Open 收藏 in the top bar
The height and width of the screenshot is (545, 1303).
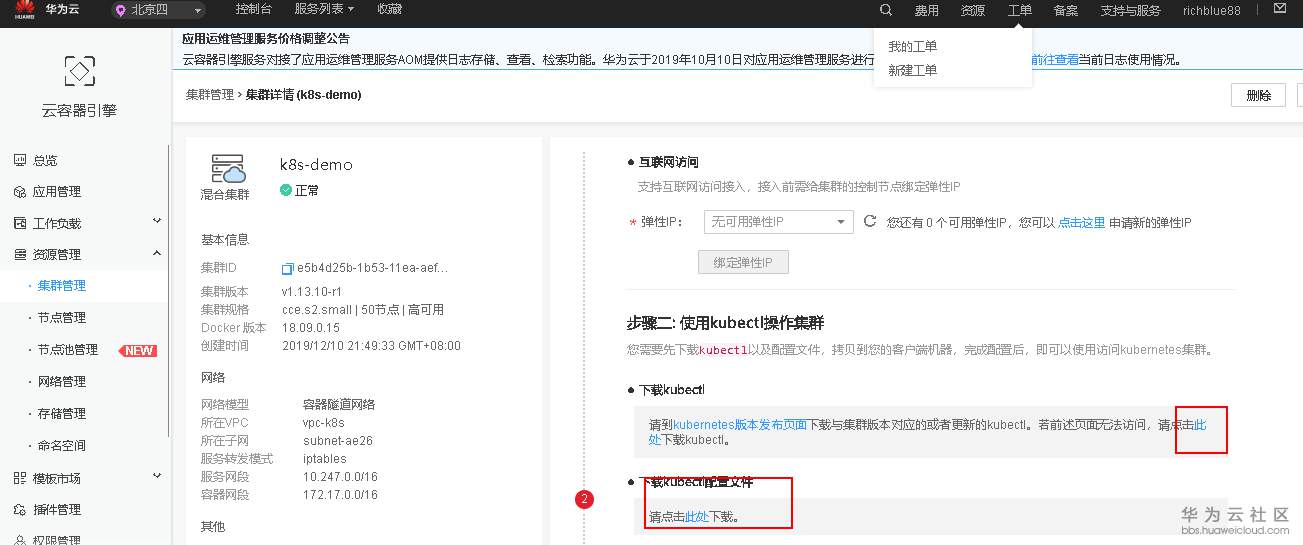pyautogui.click(x=389, y=9)
